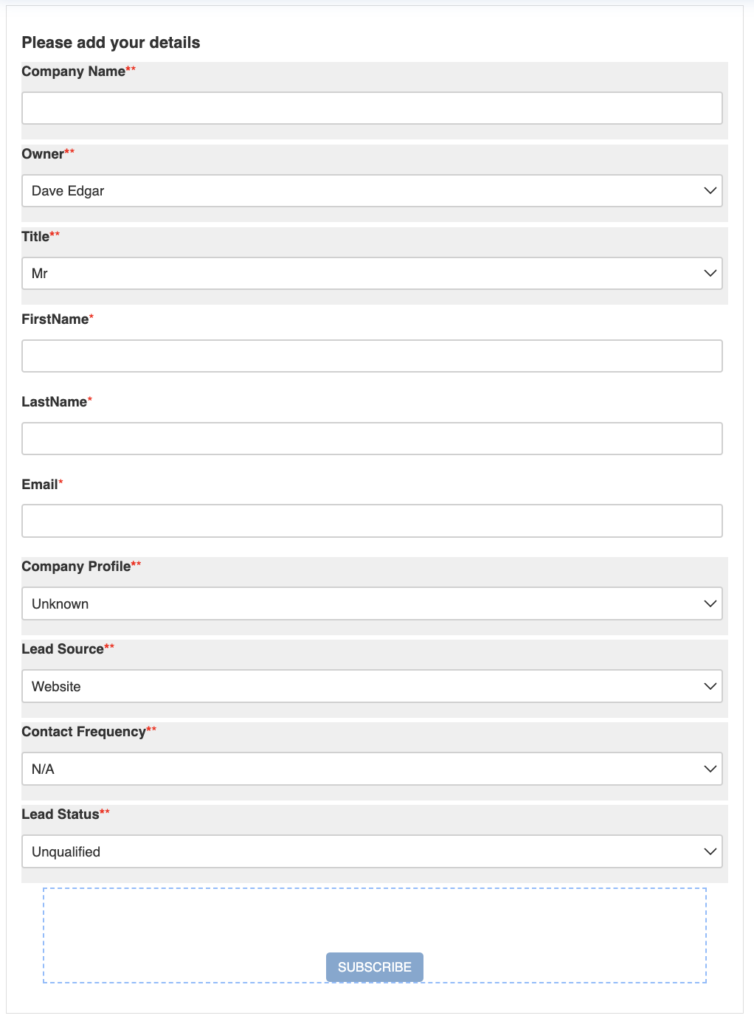The height and width of the screenshot is (1024, 754).
Task: Click the Lead Source dropdown chevron
Action: pyautogui.click(x=711, y=686)
